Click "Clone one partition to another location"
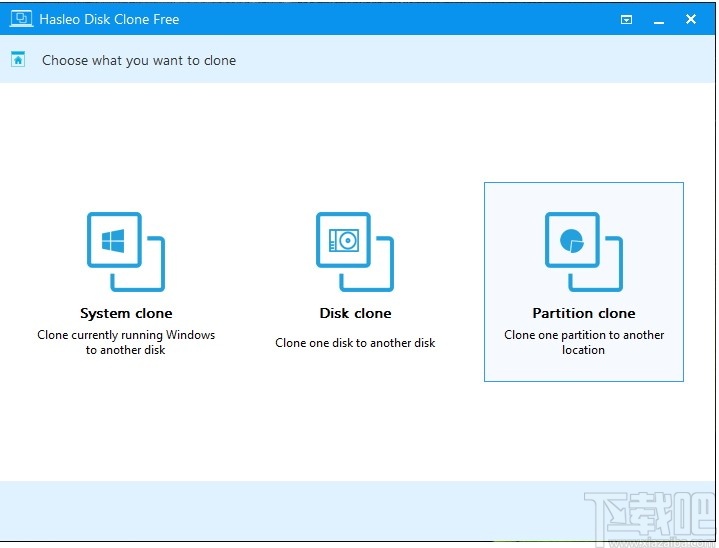 (584, 342)
